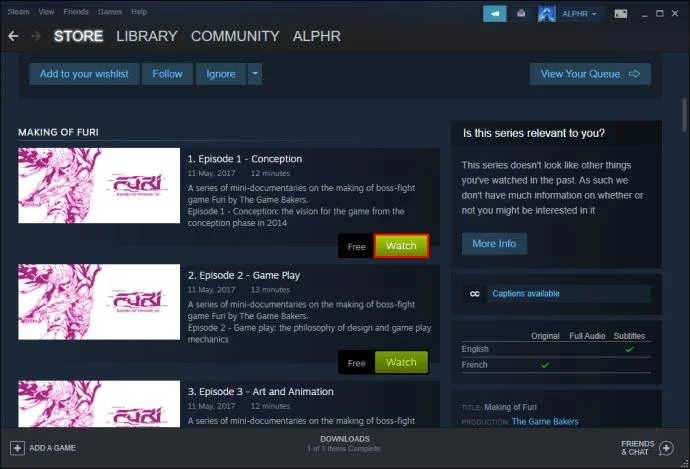
Task: Open Episode 1 - Conception title
Action: pos(245,159)
